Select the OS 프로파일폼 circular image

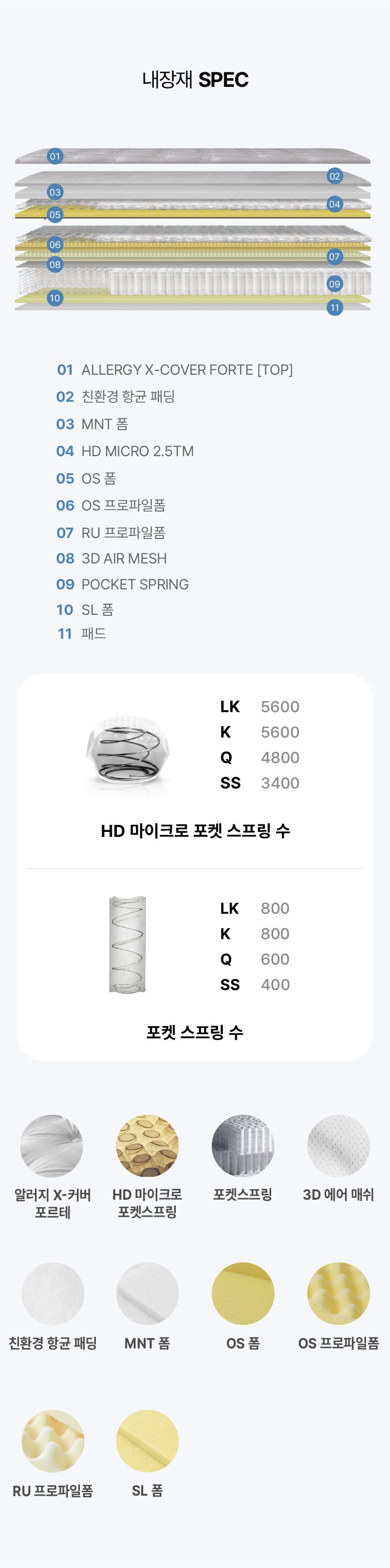338,1294
